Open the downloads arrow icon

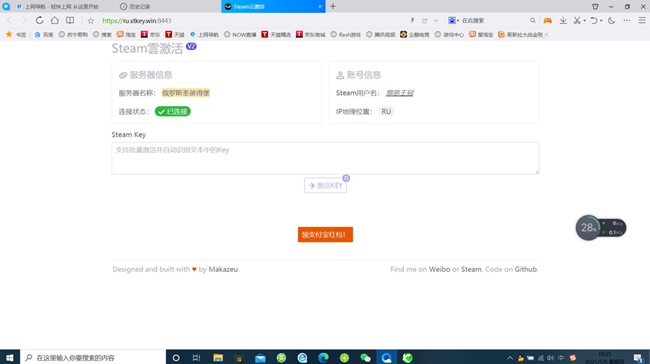pos(563,20)
